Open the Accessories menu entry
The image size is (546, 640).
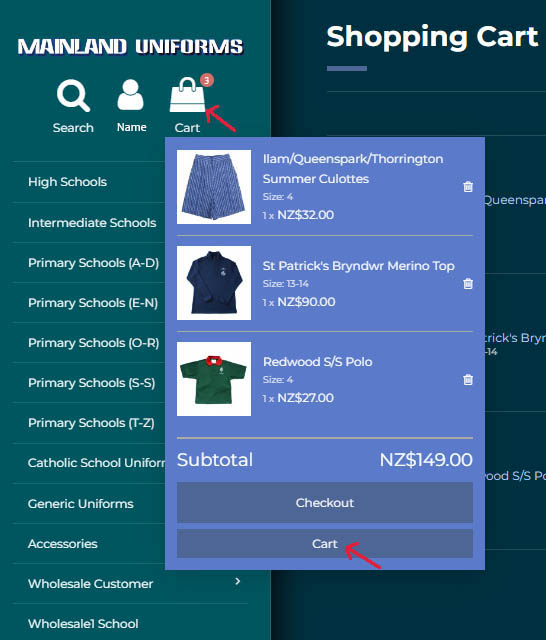pos(63,544)
